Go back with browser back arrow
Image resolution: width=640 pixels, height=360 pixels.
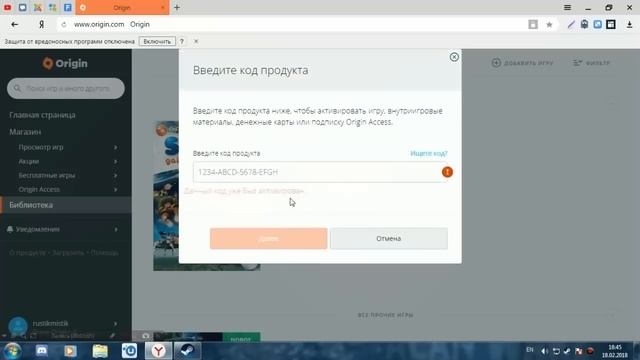[x=15, y=24]
